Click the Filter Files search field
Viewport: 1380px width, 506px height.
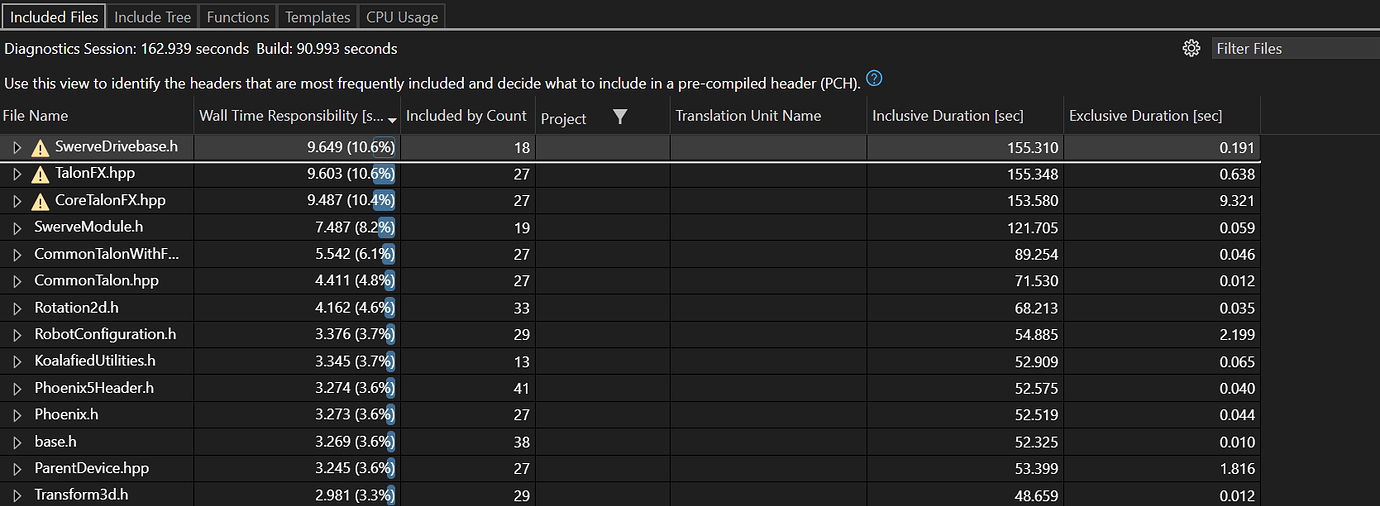point(1296,48)
